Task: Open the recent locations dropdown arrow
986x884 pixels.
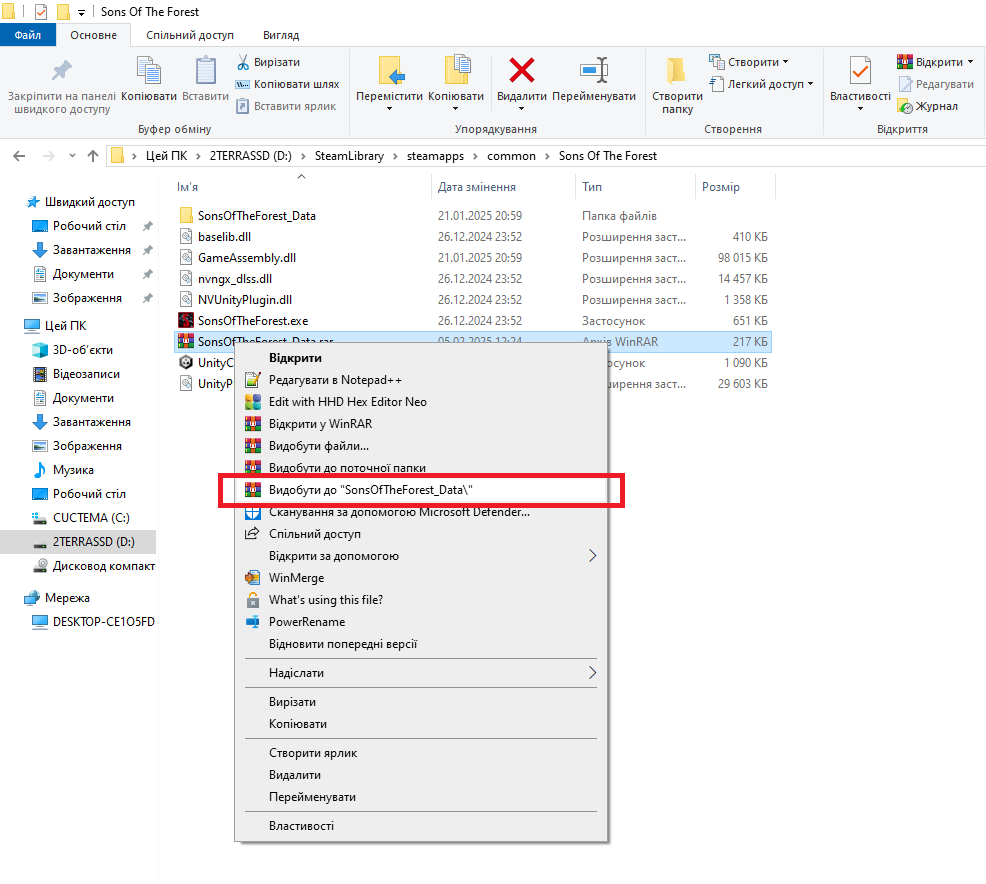Action: pos(72,156)
